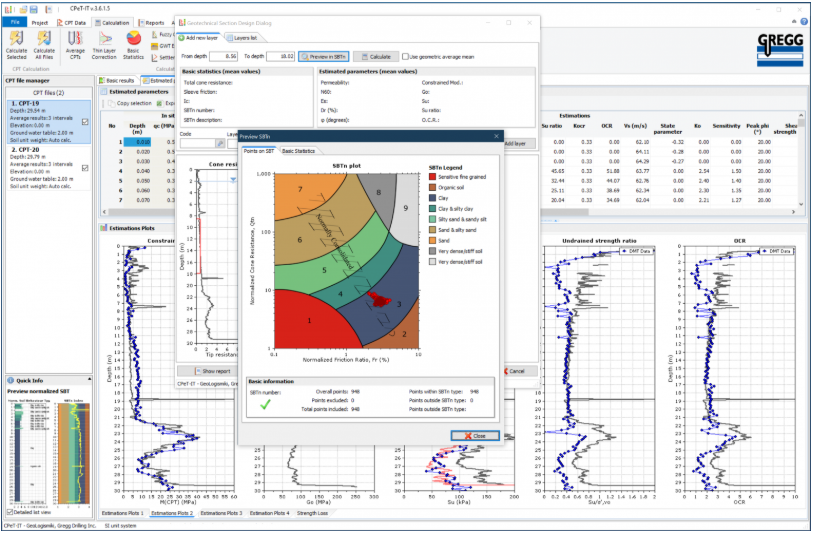Switch to the CPT Data ribbon tab
The width and height of the screenshot is (813, 534).
[72, 23]
